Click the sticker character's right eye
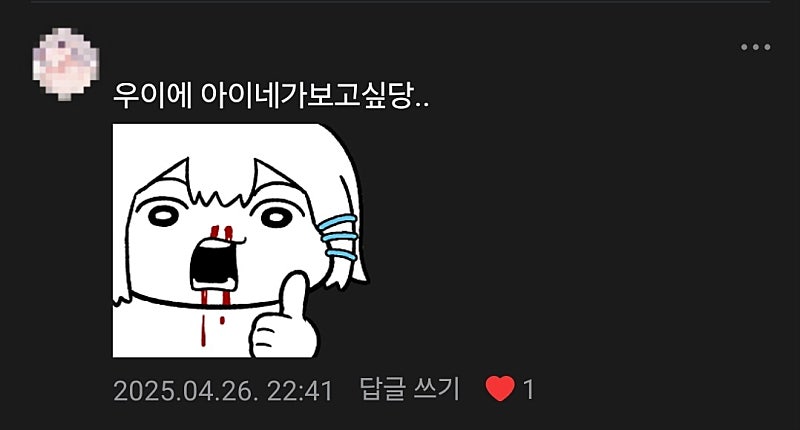Image resolution: width=800 pixels, height=430 pixels. [x=277, y=217]
